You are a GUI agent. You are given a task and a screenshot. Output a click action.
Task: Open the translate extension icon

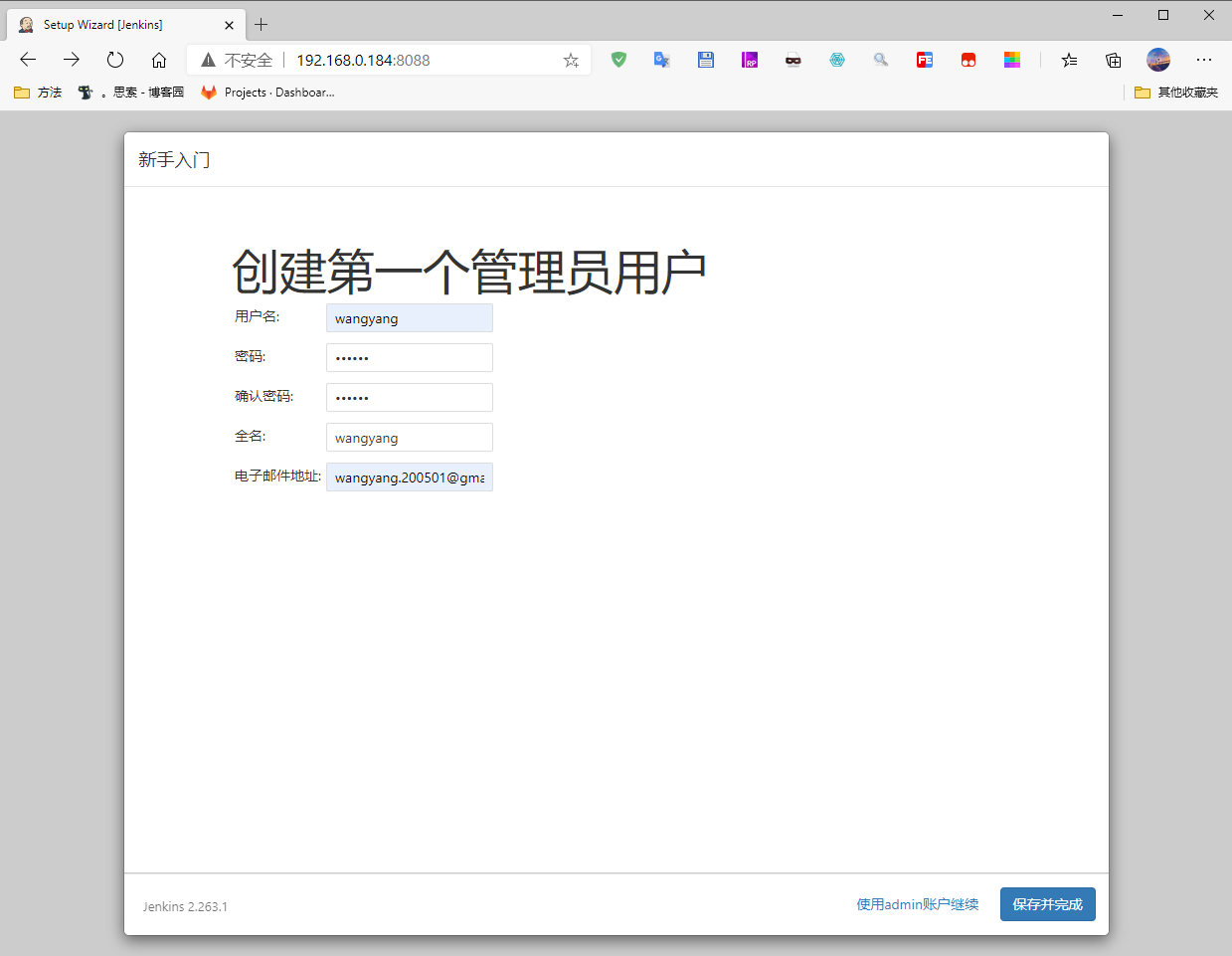(662, 60)
